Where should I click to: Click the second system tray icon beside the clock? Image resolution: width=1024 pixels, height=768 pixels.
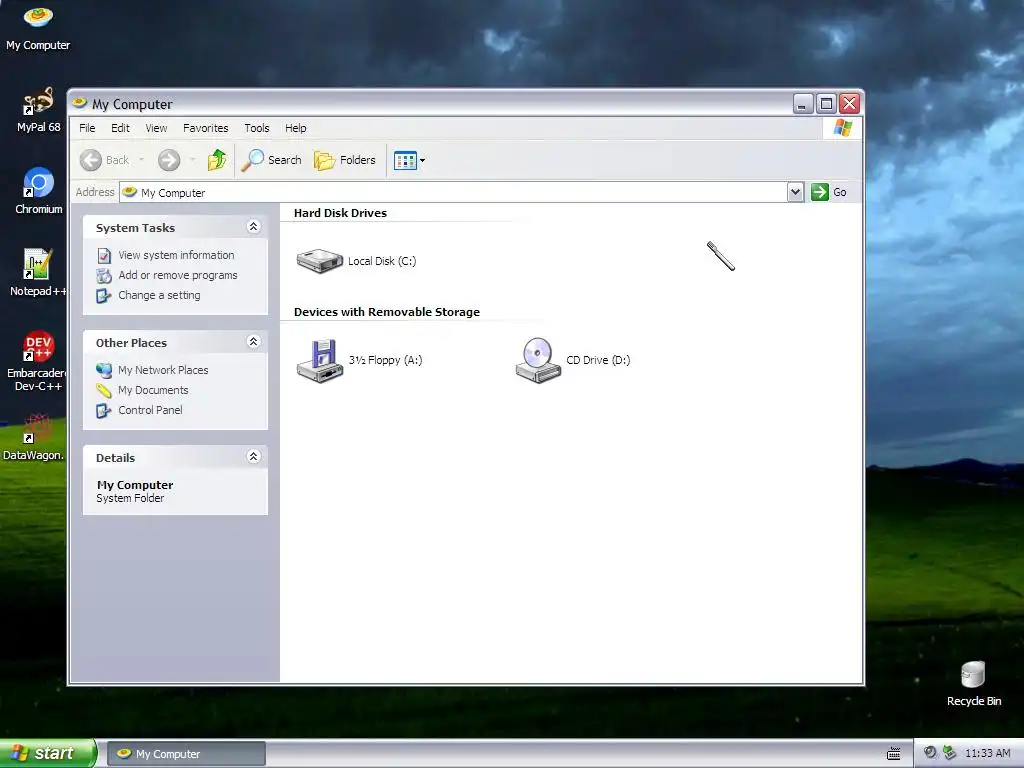pyautogui.click(x=950, y=753)
